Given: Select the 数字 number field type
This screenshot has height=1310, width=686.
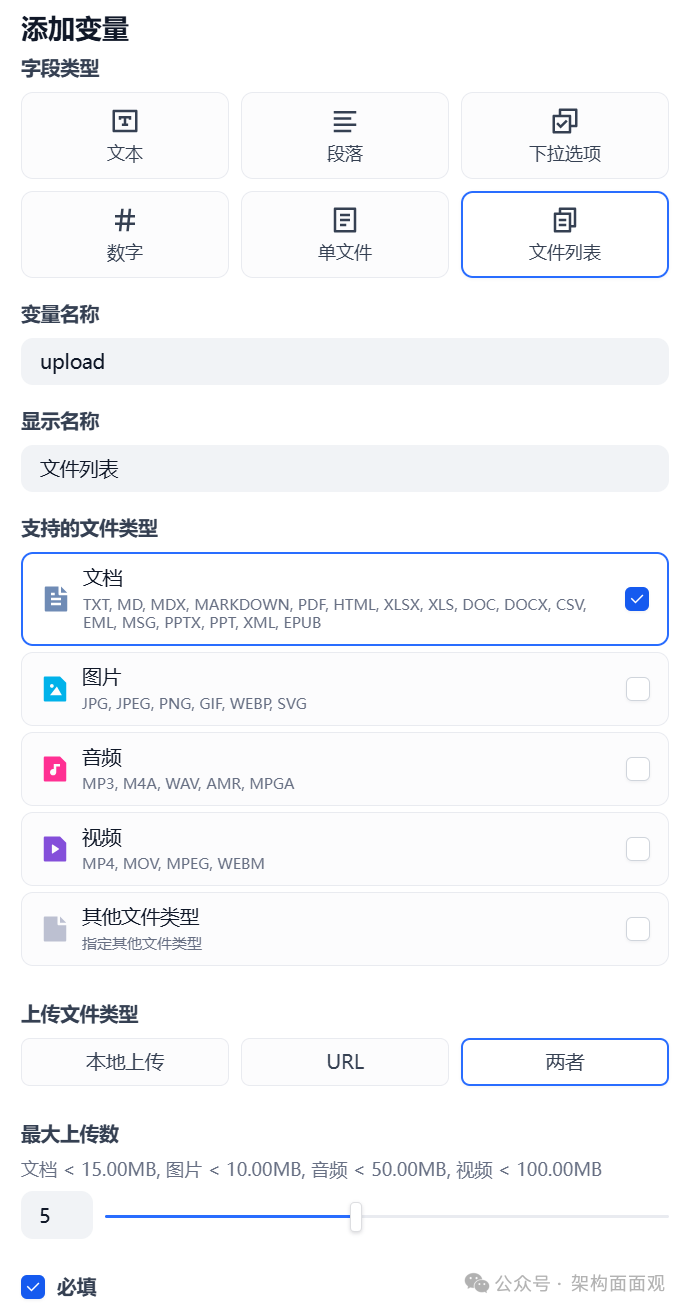Looking at the screenshot, I should [x=124, y=234].
